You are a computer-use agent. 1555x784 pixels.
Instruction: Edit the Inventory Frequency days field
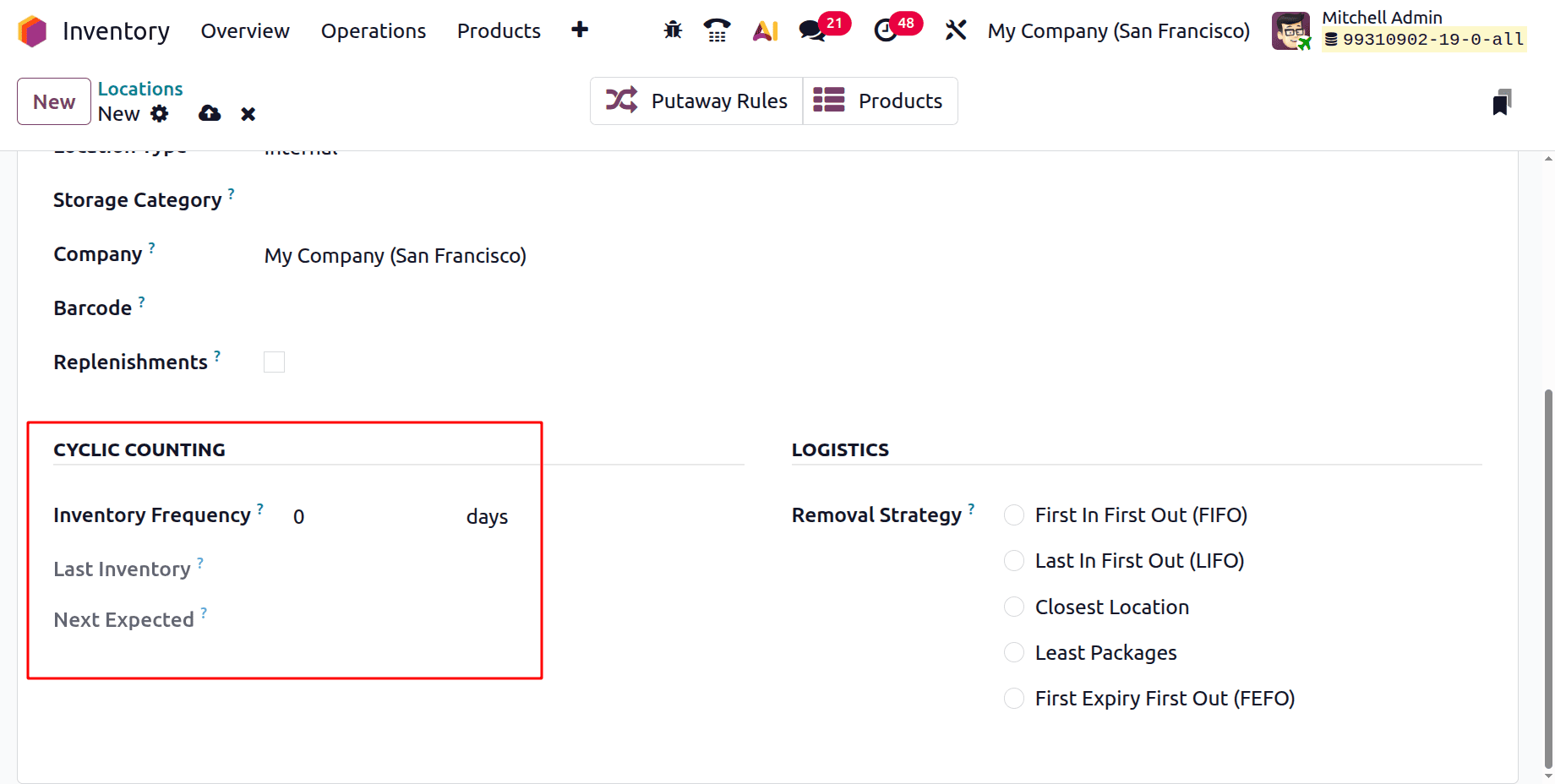[338, 516]
